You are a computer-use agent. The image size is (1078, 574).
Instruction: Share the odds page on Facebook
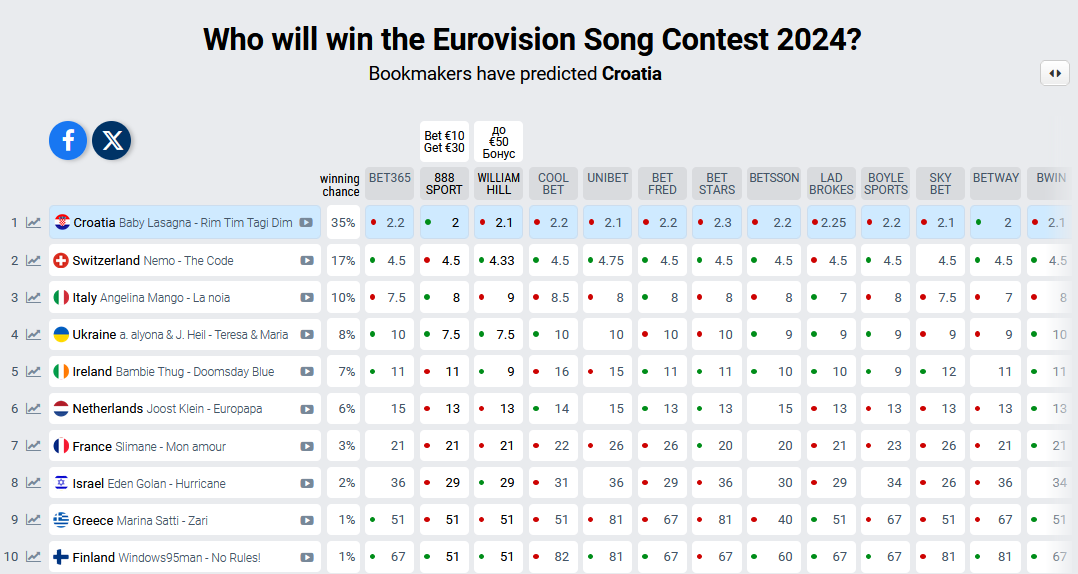68,141
